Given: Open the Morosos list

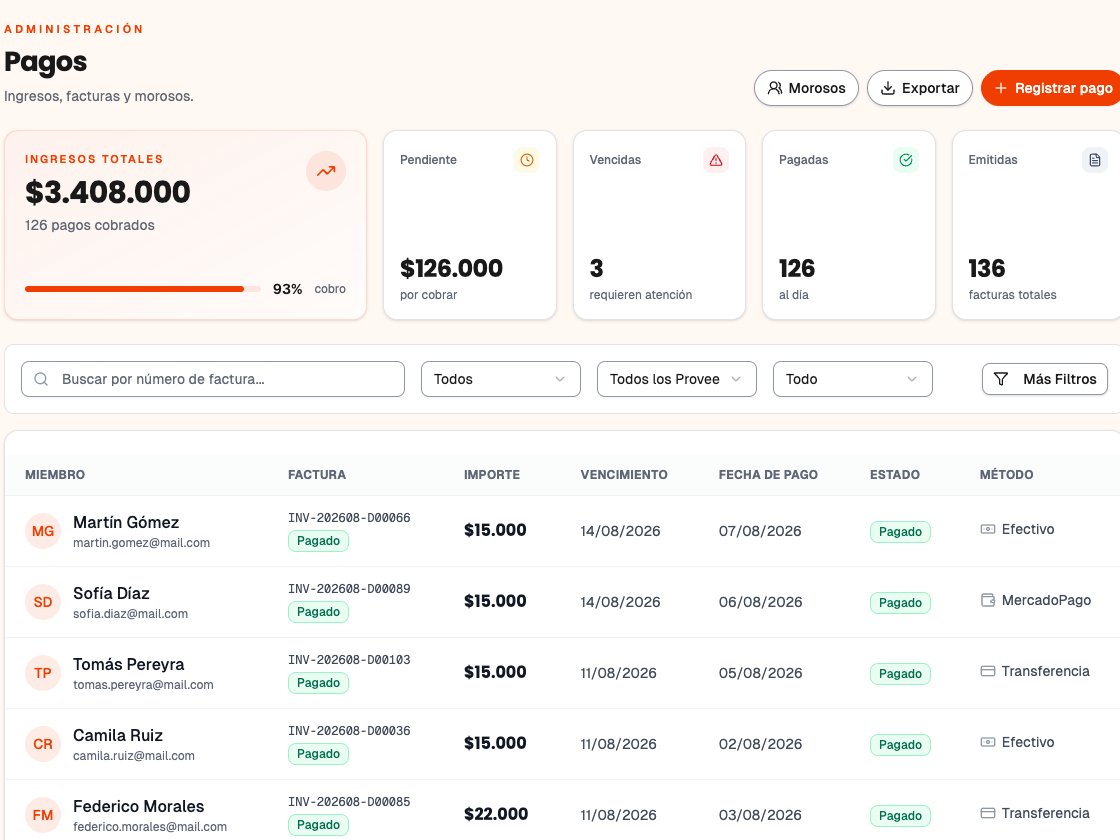Looking at the screenshot, I should [806, 88].
